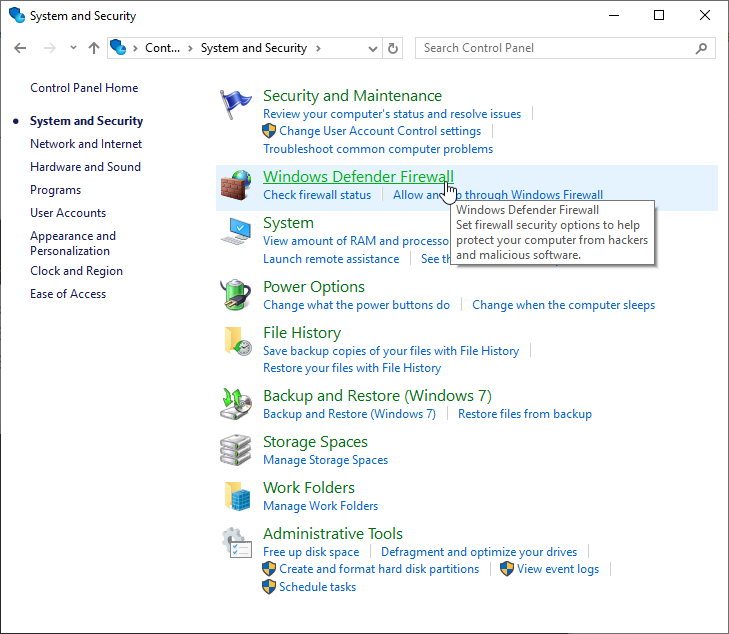Image resolution: width=729 pixels, height=634 pixels.
Task: Click Review your computer's status and resolve issues
Action: [392, 114]
